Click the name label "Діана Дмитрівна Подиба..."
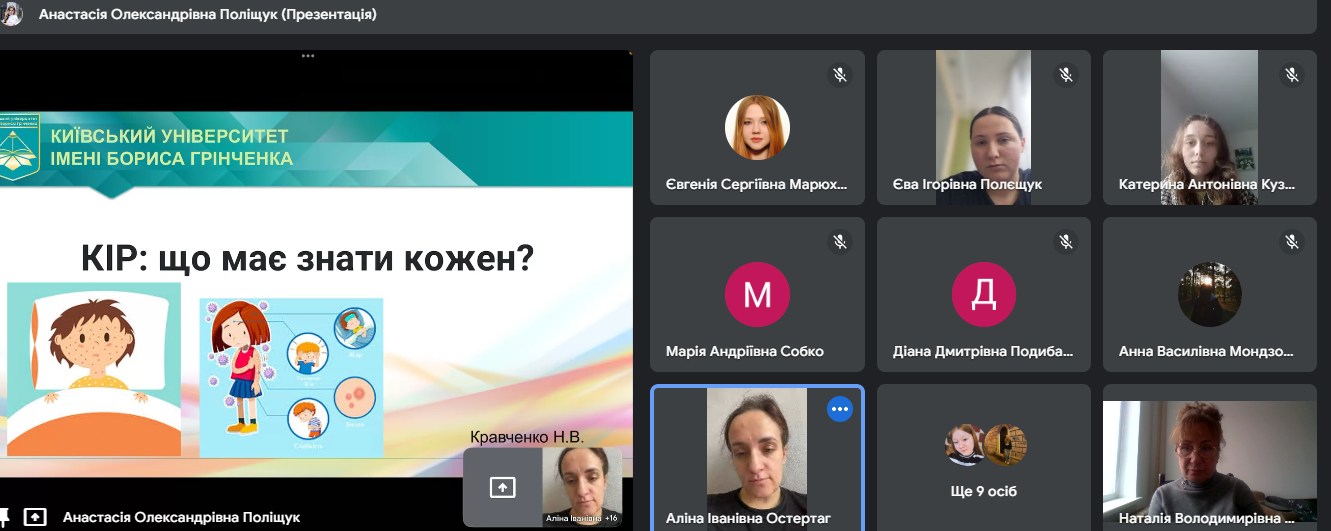The height and width of the screenshot is (531, 1331). pyautogui.click(x=982, y=352)
